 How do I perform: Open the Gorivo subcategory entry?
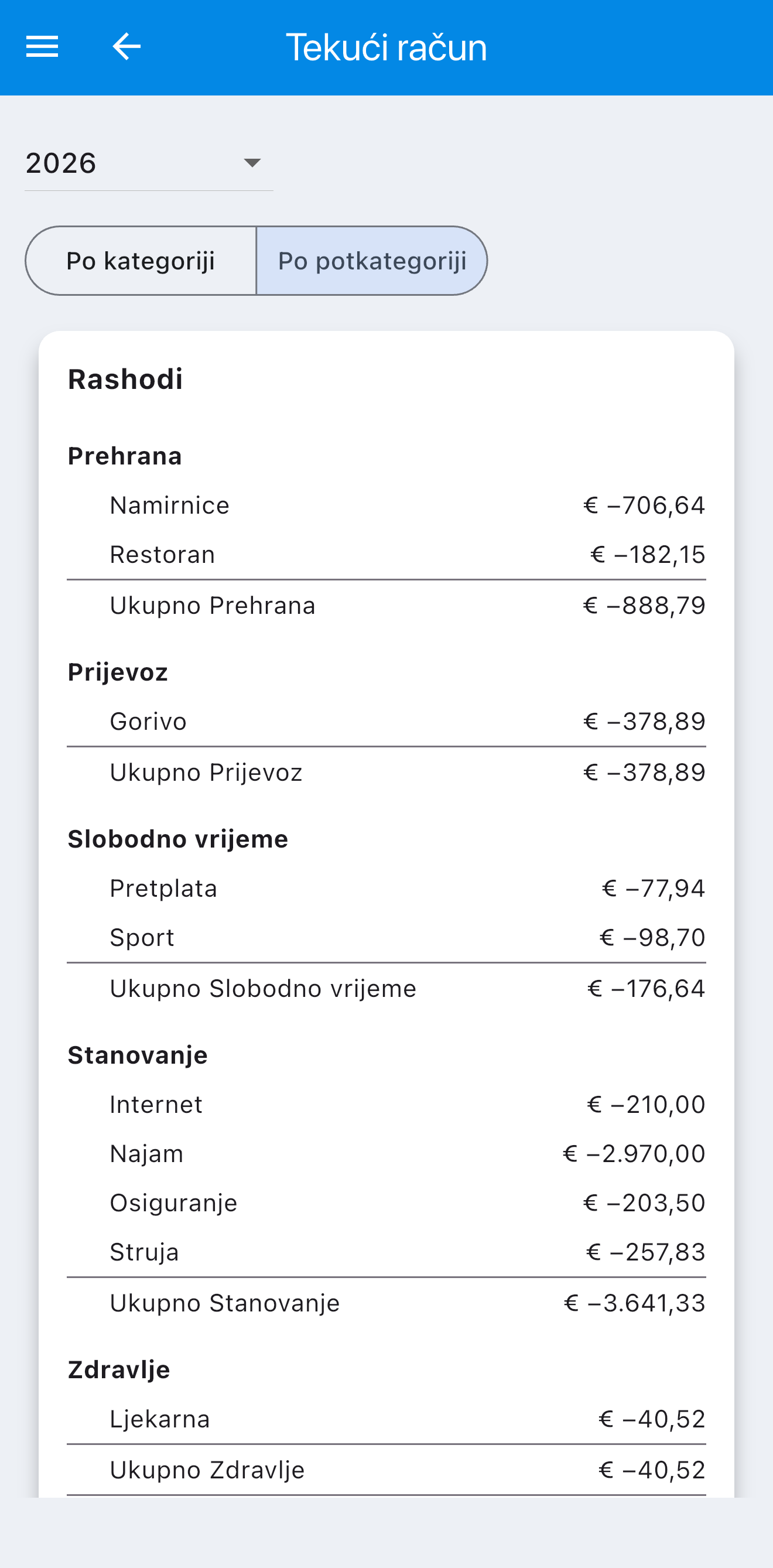386,721
